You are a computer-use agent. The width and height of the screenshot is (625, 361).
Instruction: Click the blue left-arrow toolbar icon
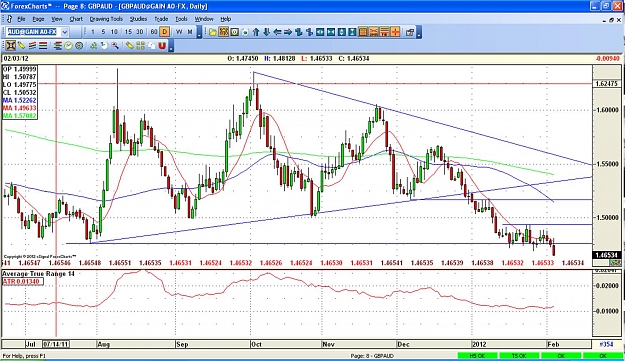[x=277, y=32]
